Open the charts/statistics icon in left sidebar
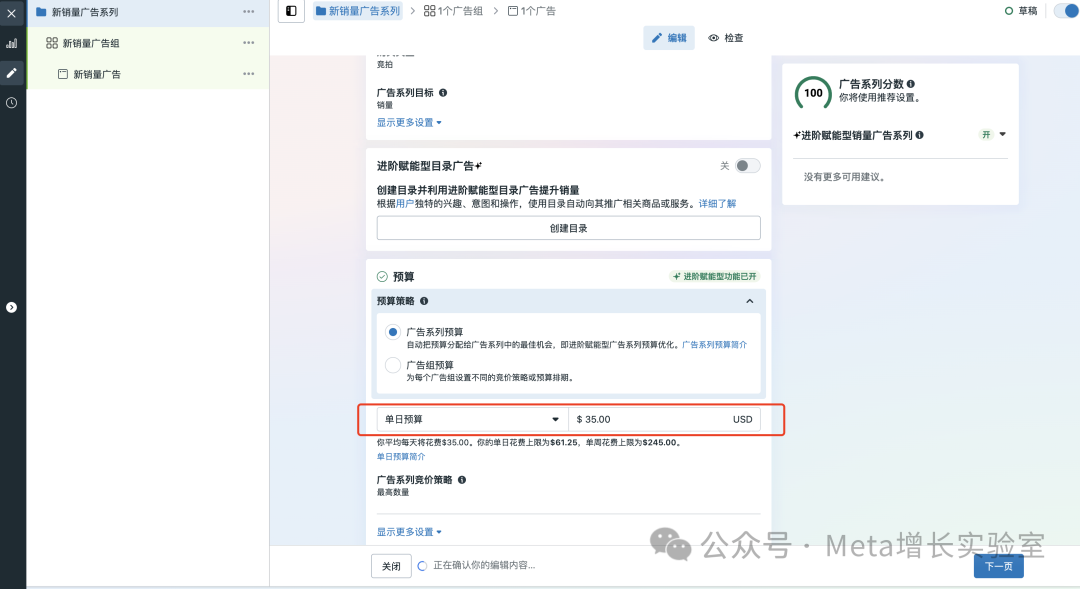The width and height of the screenshot is (1080, 589). 12,43
